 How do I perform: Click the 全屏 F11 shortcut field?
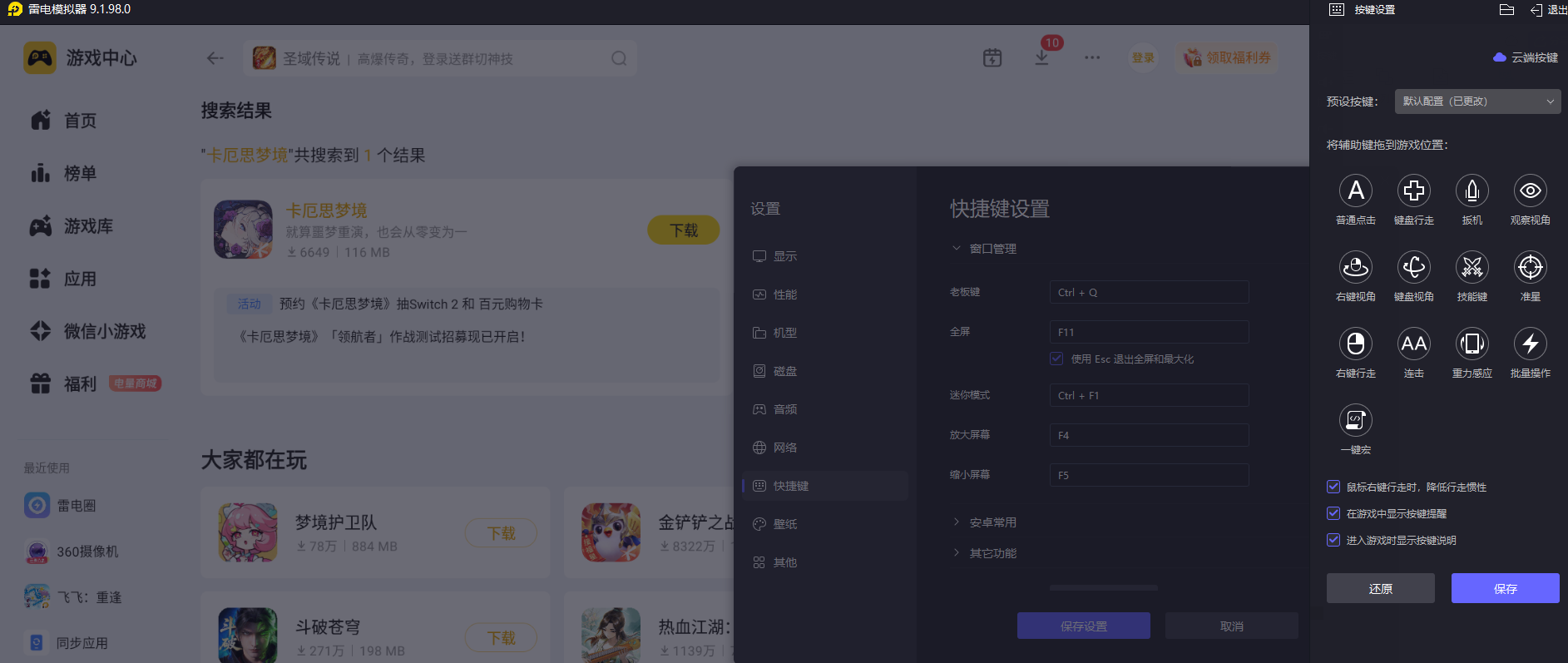[x=1149, y=332]
